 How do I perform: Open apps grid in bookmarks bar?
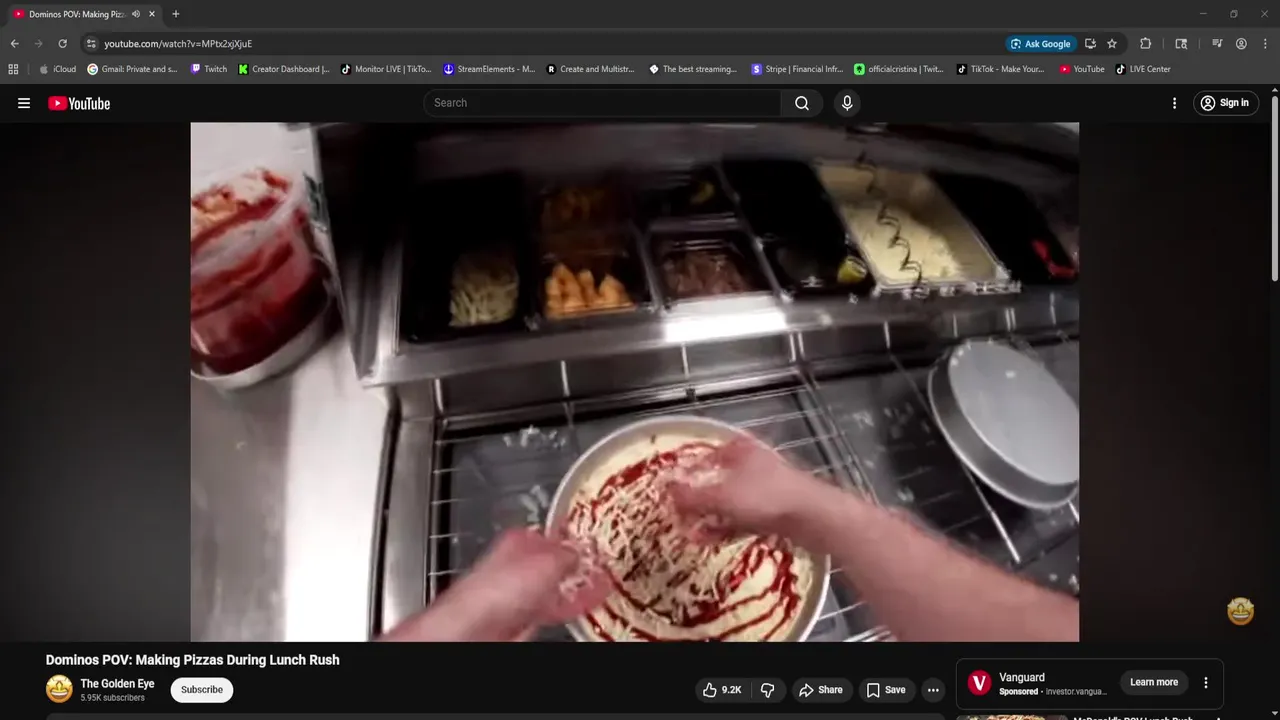[13, 69]
